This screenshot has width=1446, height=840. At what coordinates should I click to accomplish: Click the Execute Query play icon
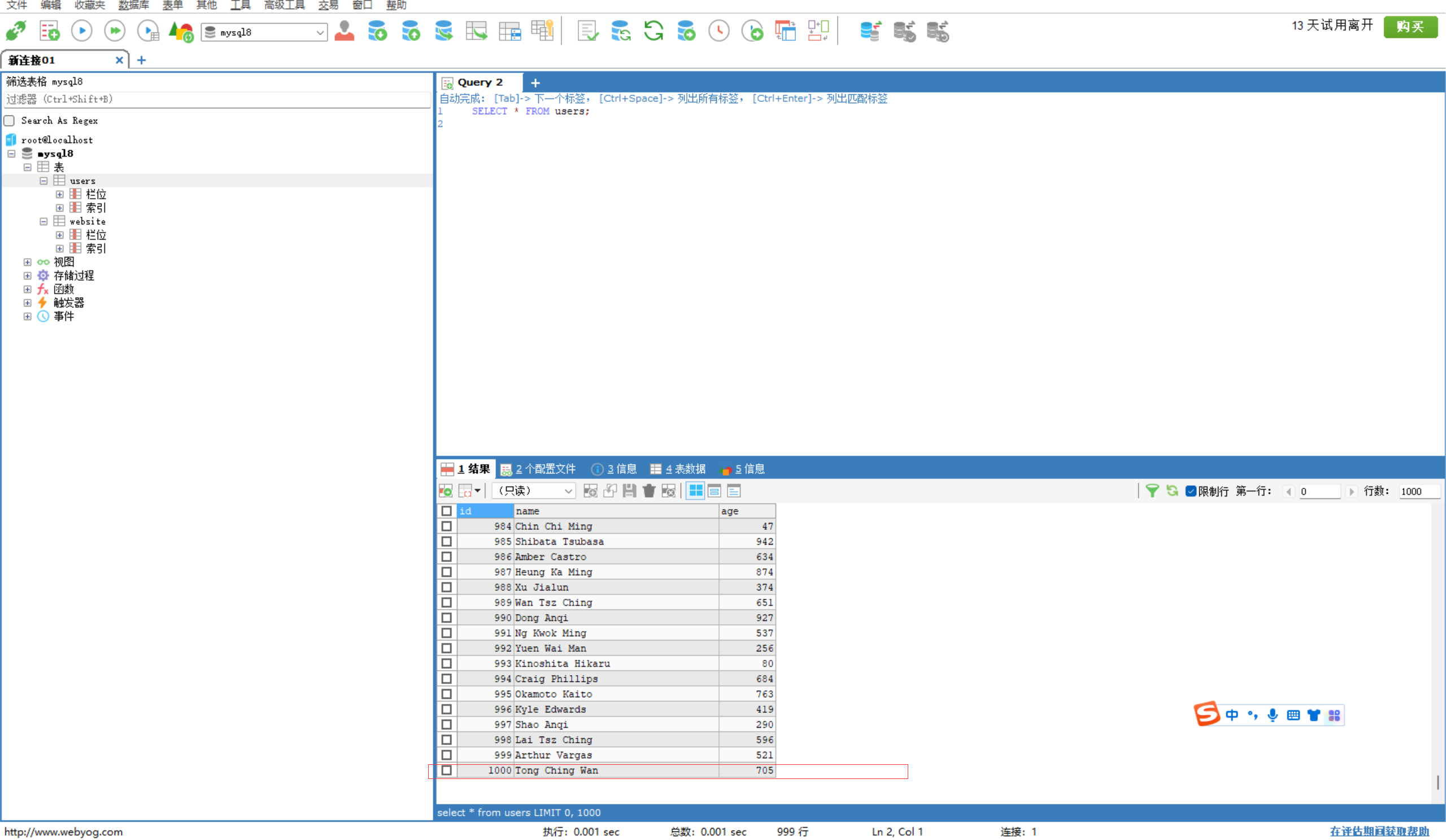point(81,31)
